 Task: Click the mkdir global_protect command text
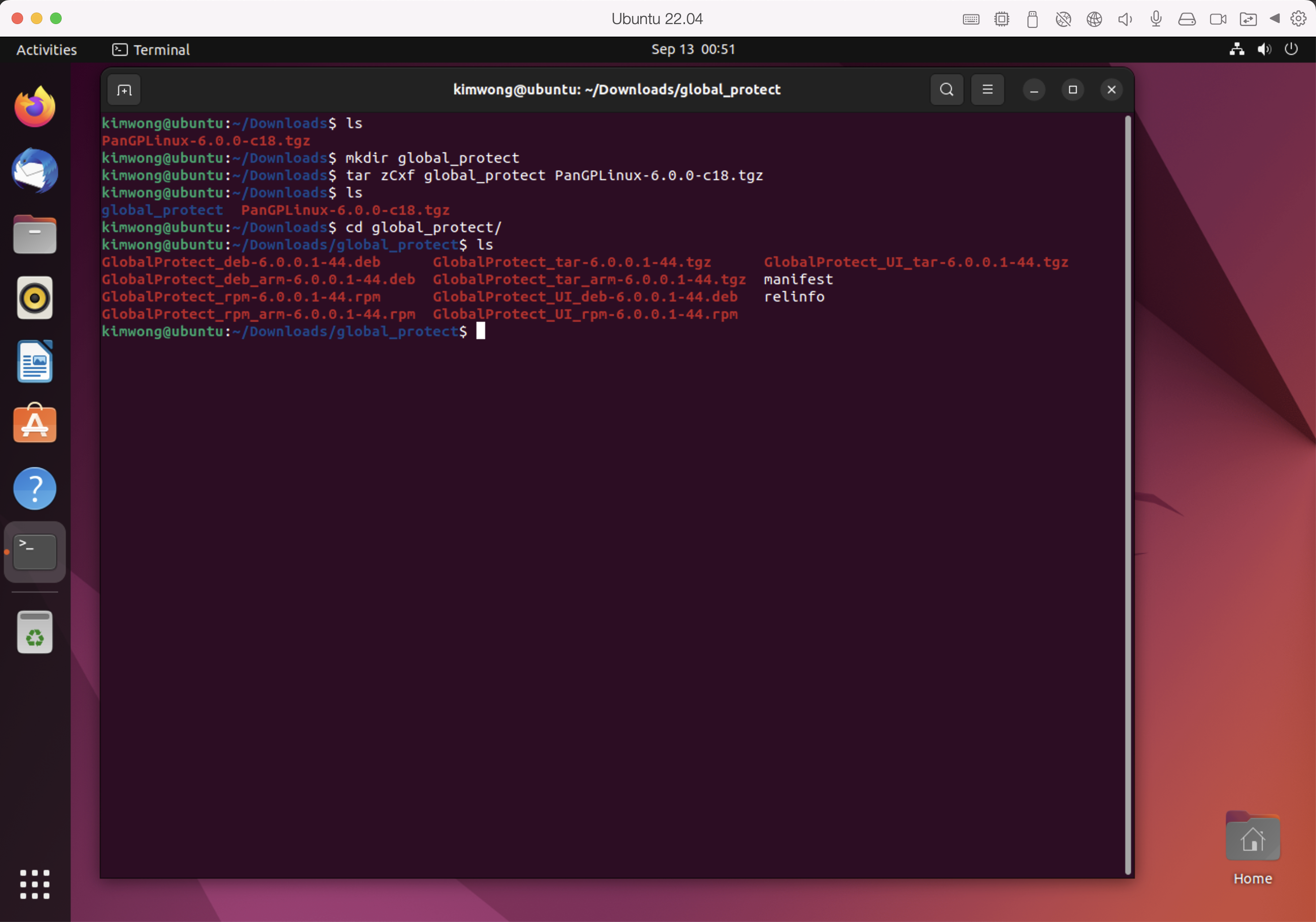click(x=432, y=158)
